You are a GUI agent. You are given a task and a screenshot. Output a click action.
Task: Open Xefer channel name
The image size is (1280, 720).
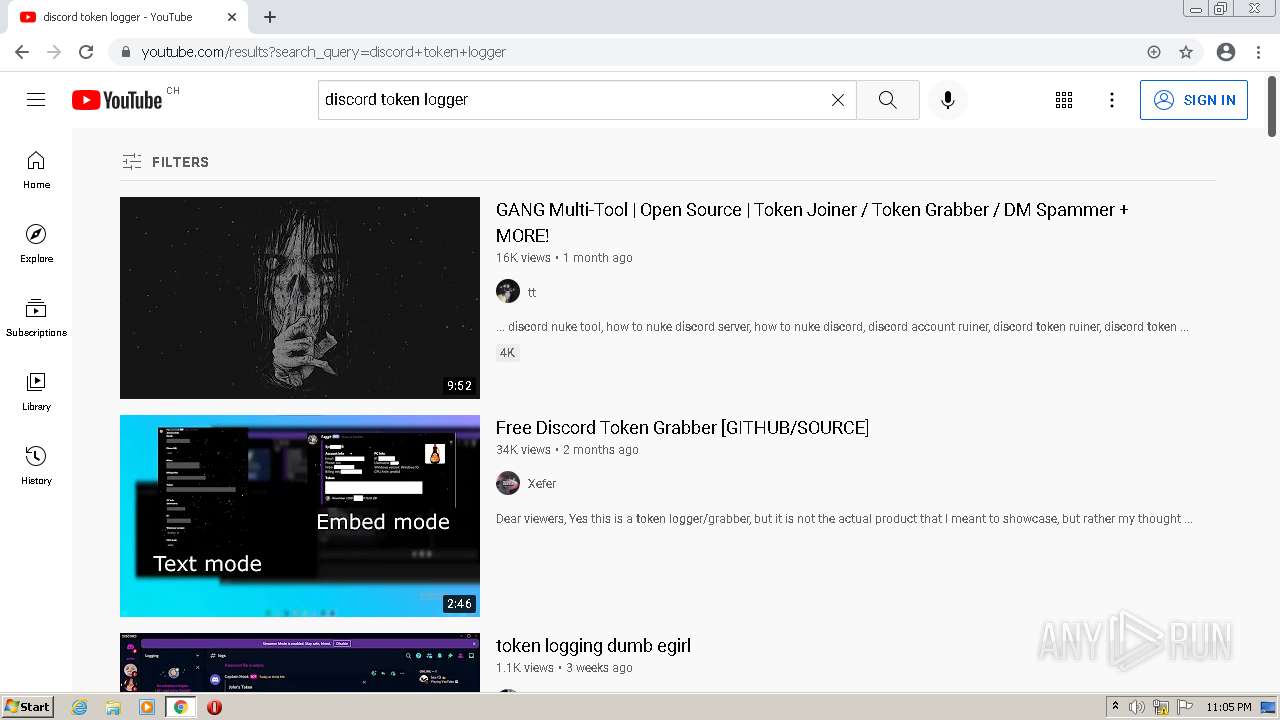coord(542,483)
